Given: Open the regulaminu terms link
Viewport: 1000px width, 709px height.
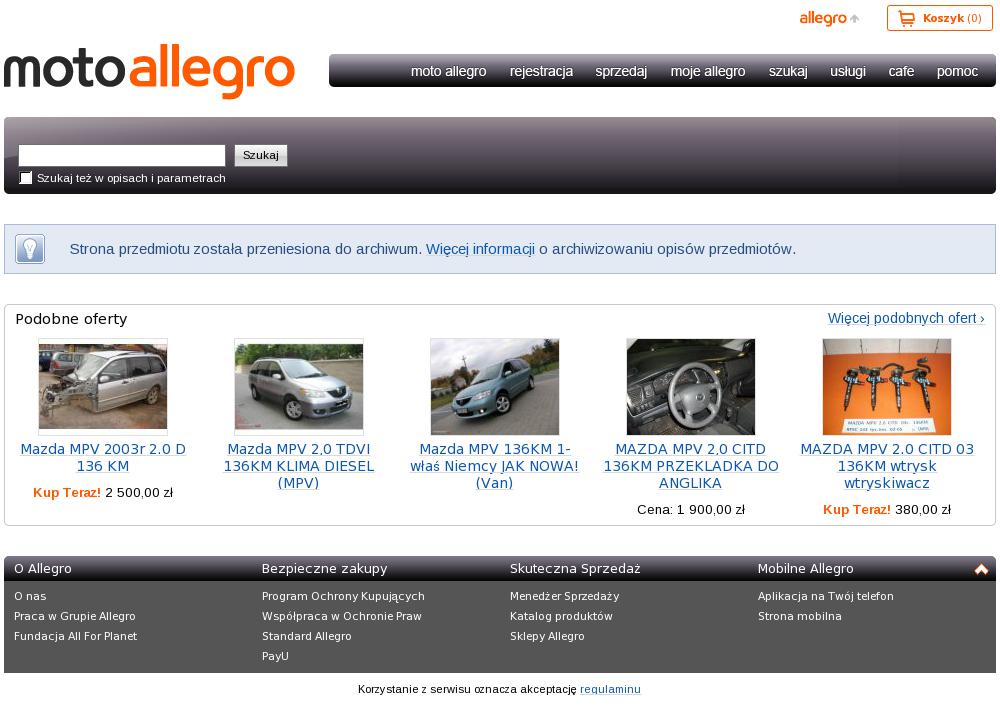Looking at the screenshot, I should 610,689.
